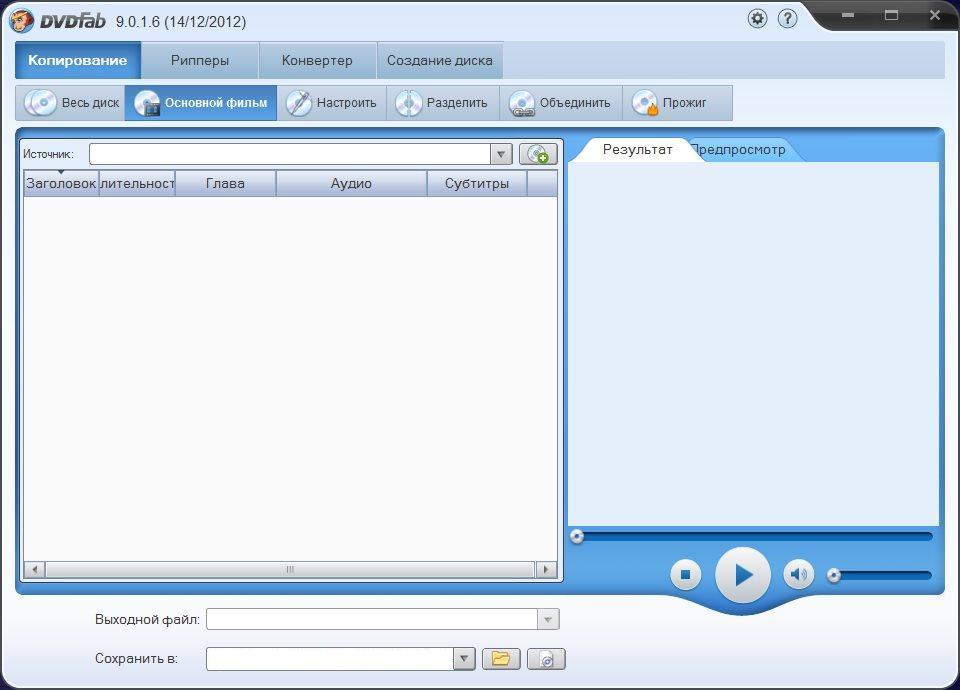This screenshot has width=960, height=690.
Task: Click the Аудио column header
Action: click(x=351, y=184)
